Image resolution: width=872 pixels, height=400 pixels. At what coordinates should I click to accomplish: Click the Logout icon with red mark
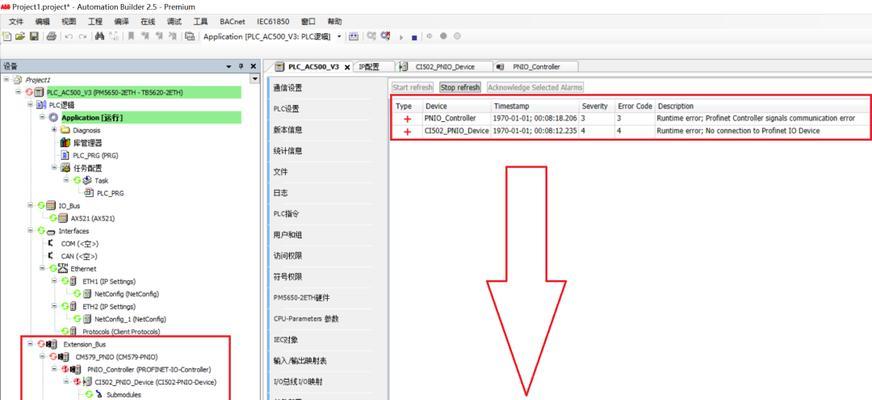point(385,36)
